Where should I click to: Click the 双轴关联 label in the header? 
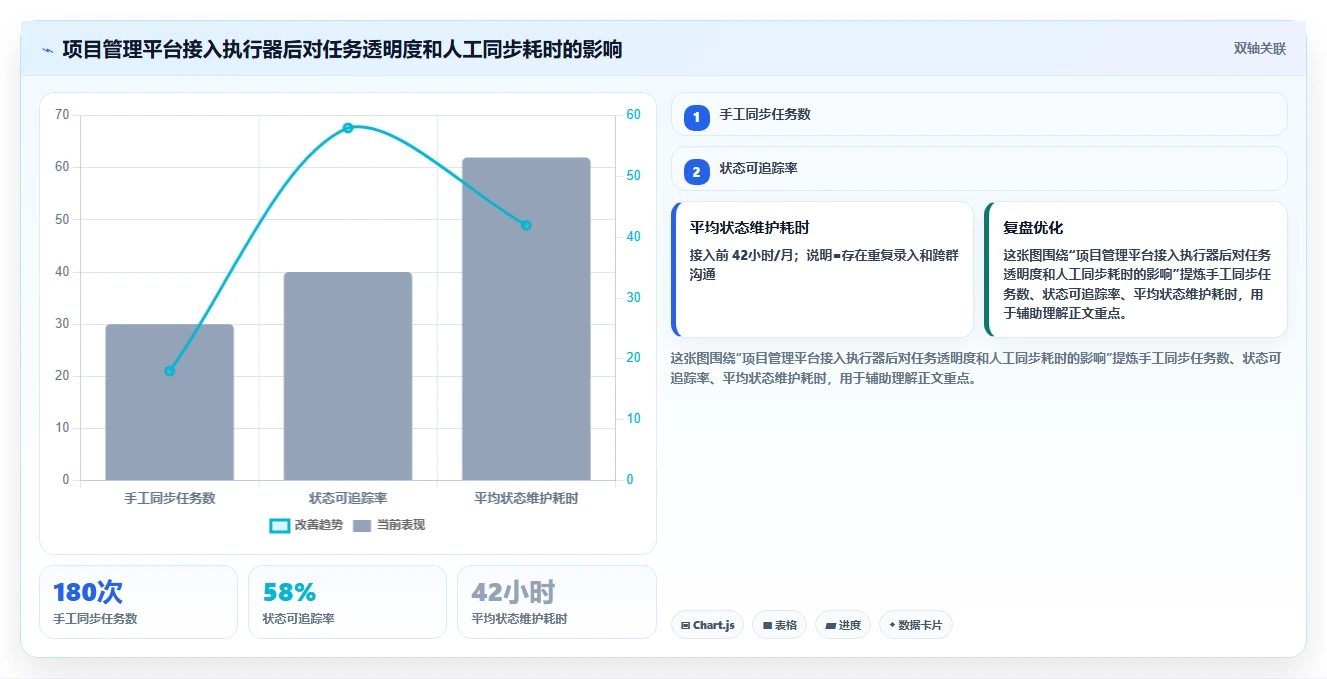[1260, 48]
